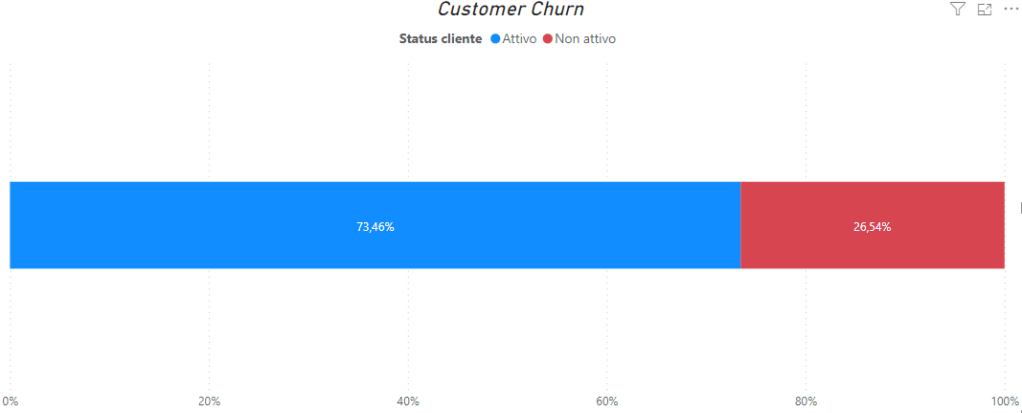The width and height of the screenshot is (1022, 413).
Task: Click the empty plot area below the bar
Action: tap(500, 330)
